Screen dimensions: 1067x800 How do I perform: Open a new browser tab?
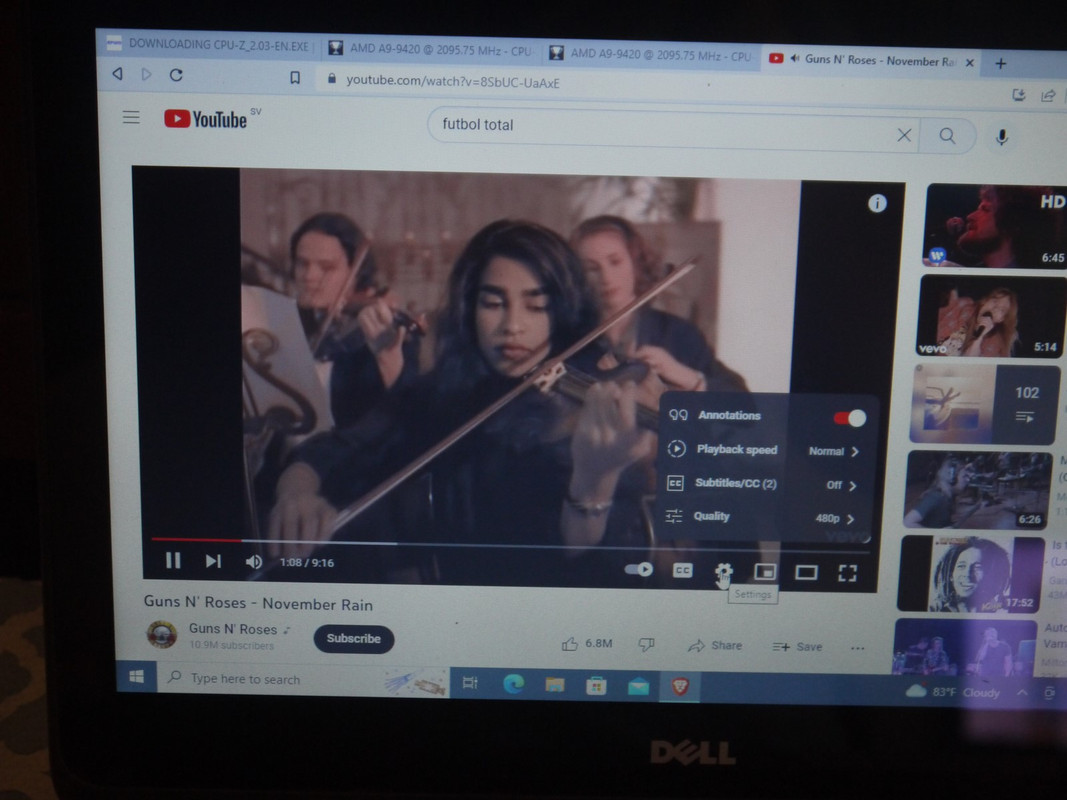[x=1000, y=63]
